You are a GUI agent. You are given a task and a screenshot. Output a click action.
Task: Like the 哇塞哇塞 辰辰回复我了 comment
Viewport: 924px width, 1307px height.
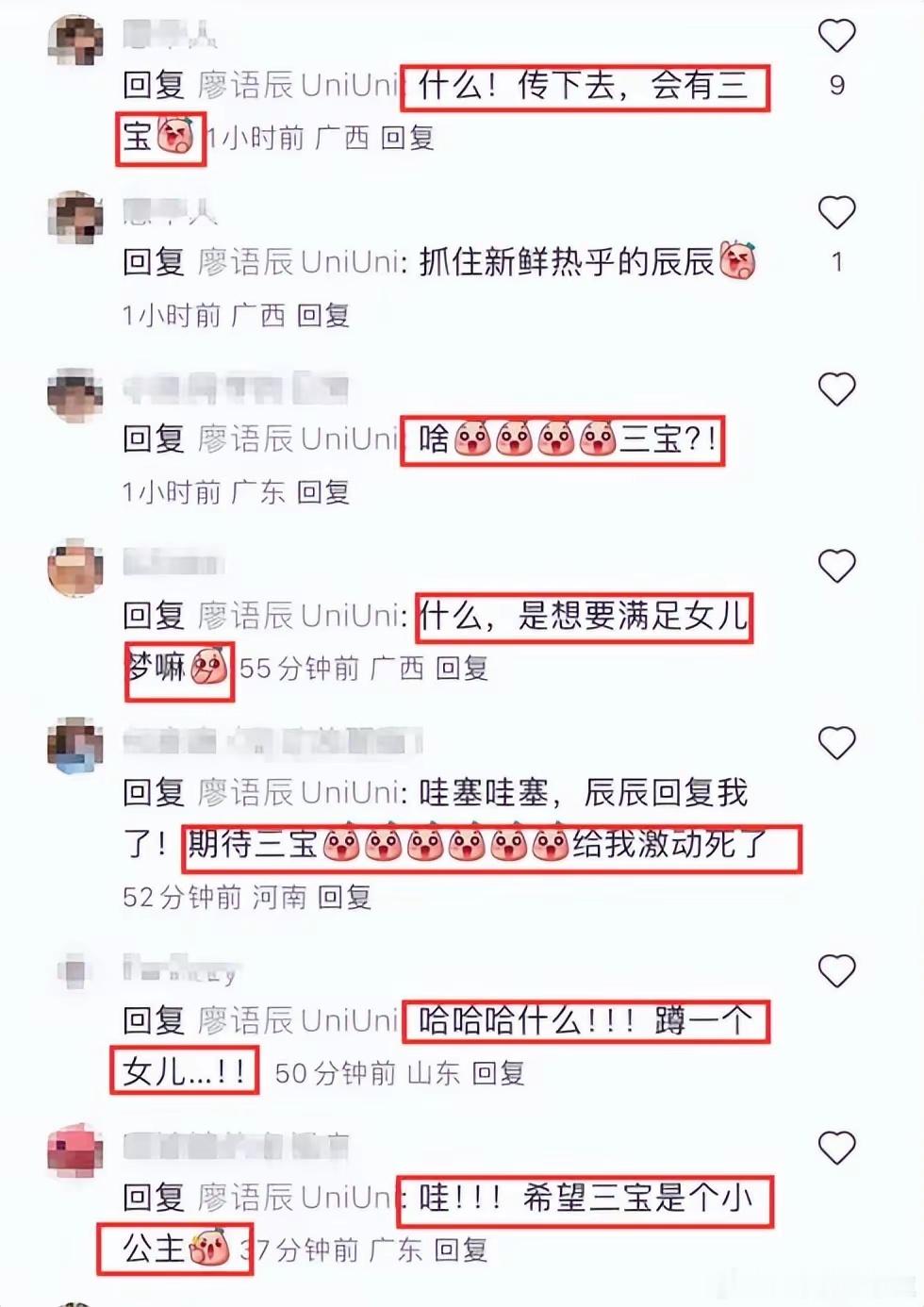pos(836,743)
